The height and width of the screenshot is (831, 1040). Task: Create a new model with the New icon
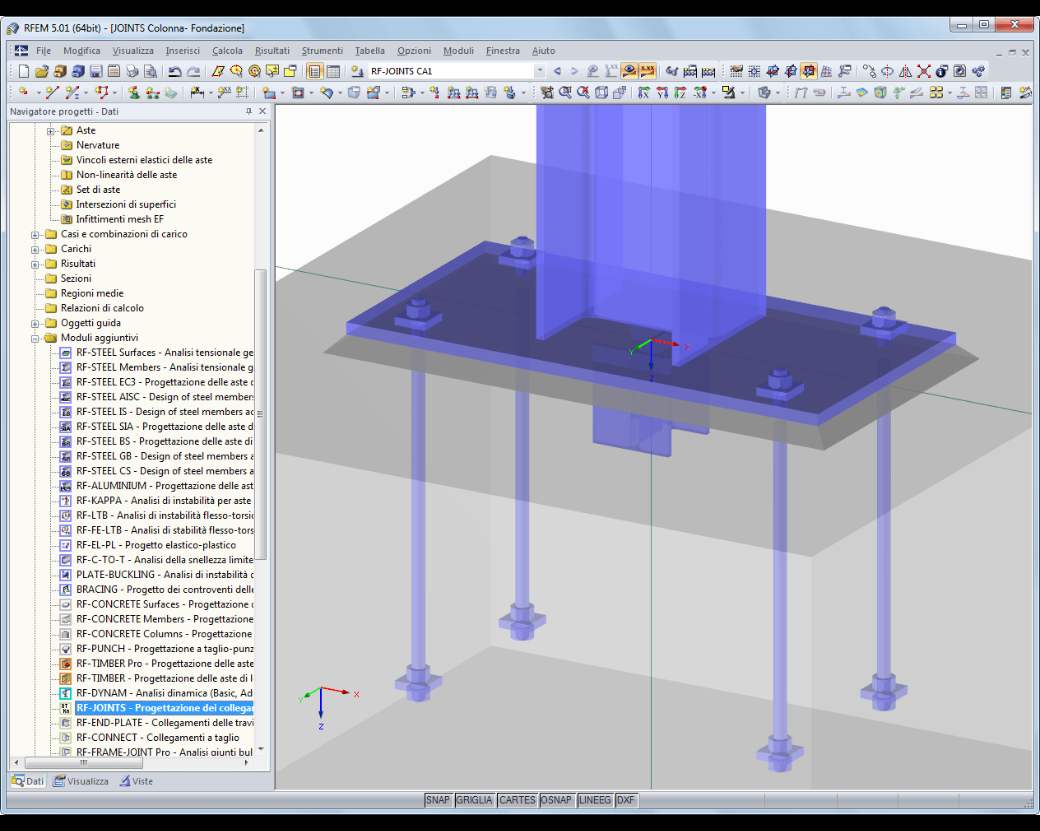(24, 71)
